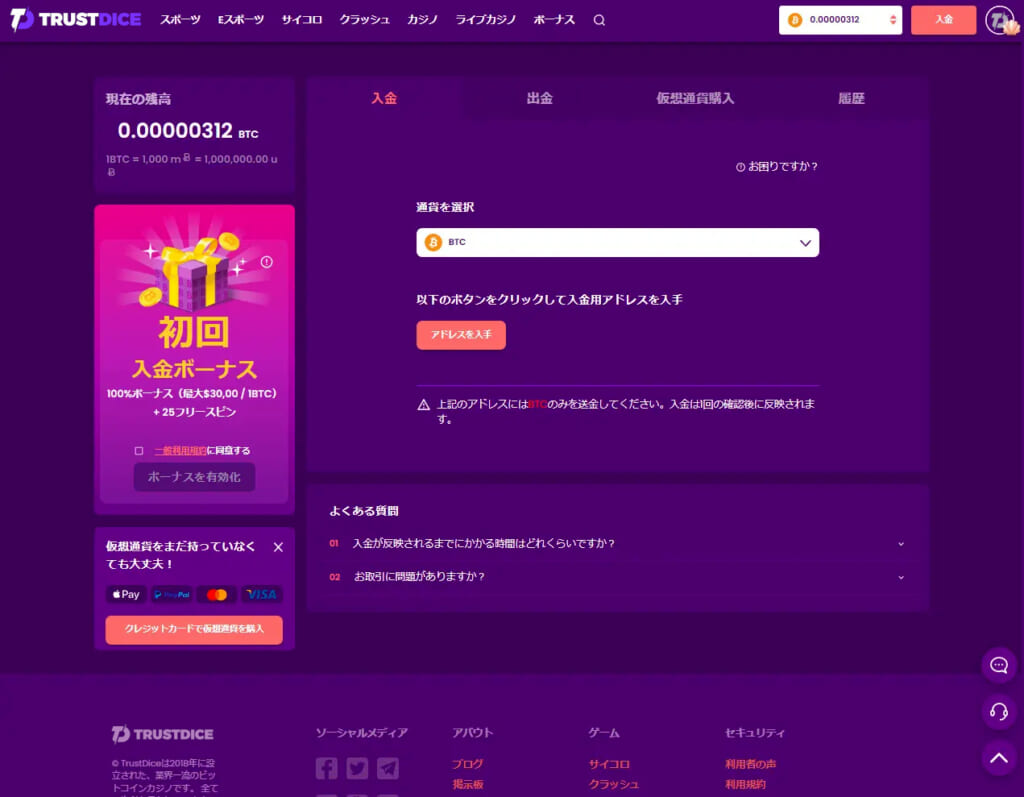Close the crypto purchase card
Screen dimensions: 1024x797
click(x=278, y=547)
